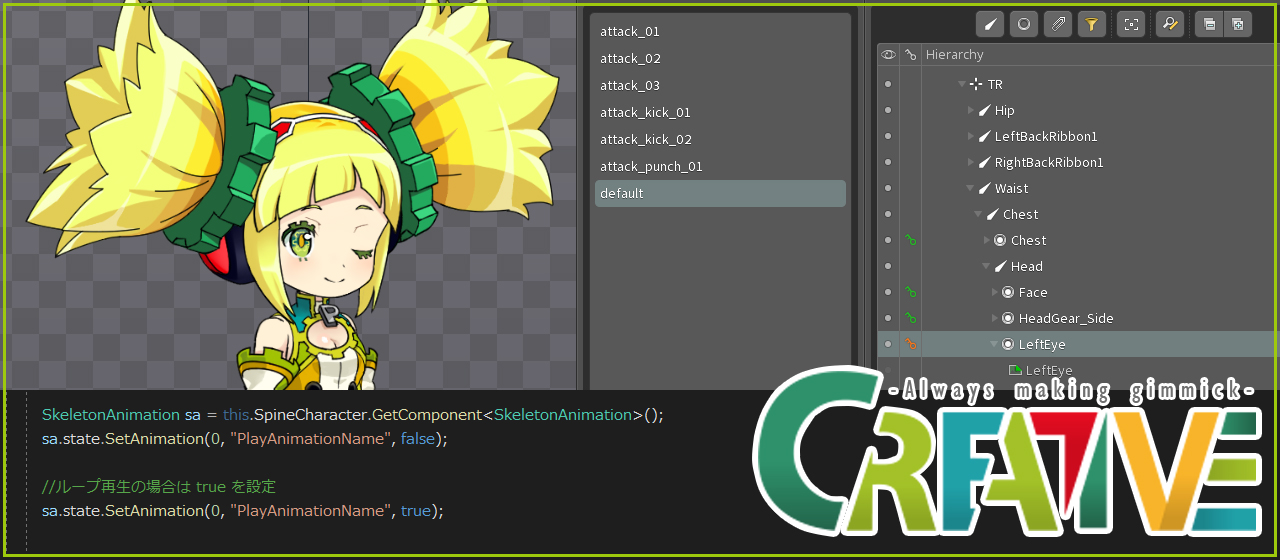Image resolution: width=1280 pixels, height=560 pixels.
Task: Choose the attack_punch_01 animation entry
Action: (x=651, y=167)
